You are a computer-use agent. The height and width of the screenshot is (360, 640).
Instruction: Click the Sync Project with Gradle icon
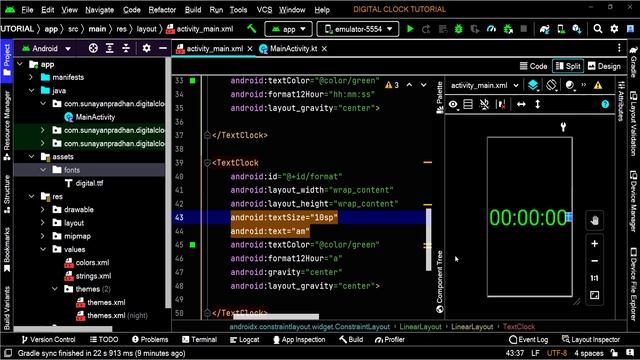coord(544,29)
